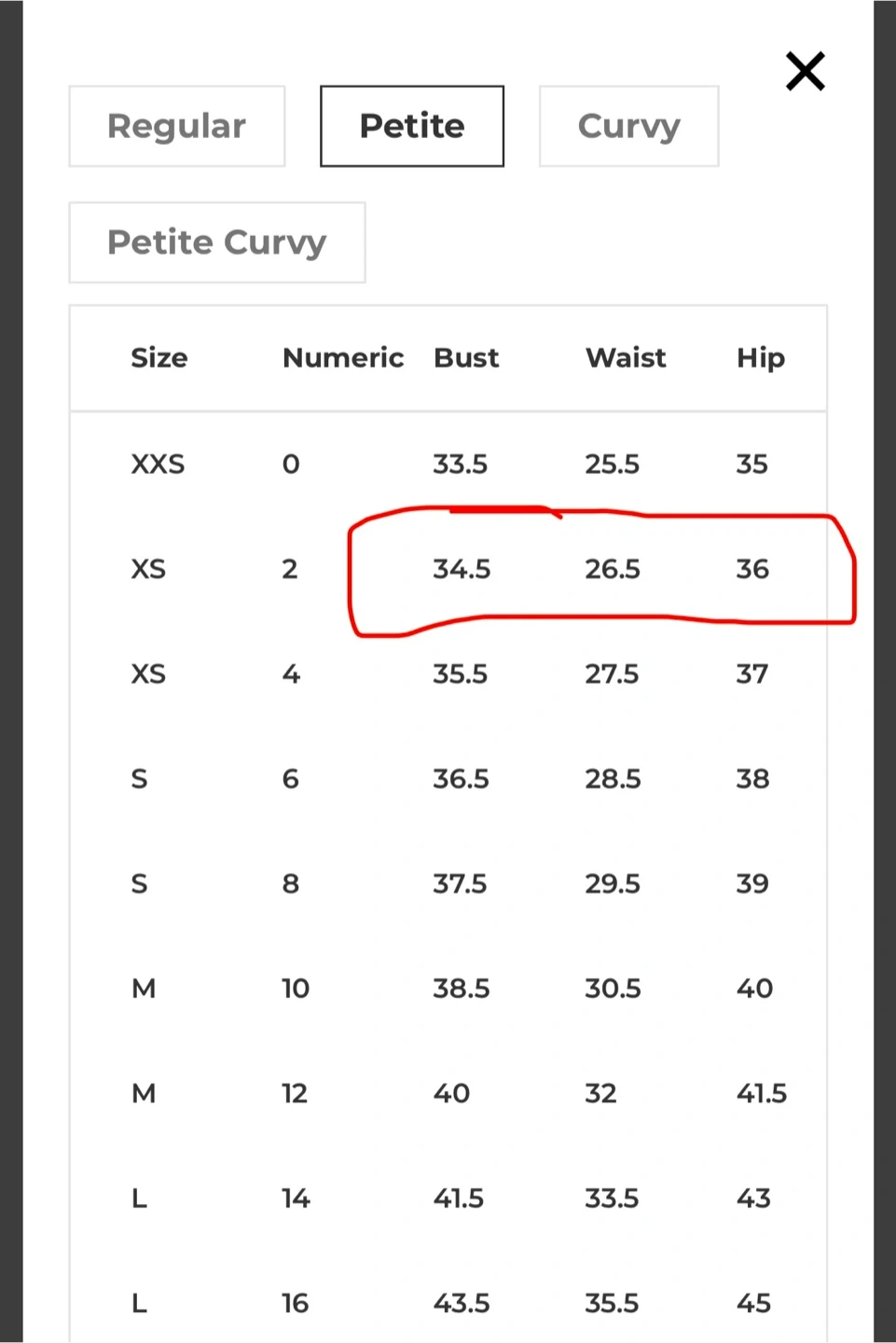Select the XXS size label
Viewport: 896px width, 1343px height.
tap(158, 464)
